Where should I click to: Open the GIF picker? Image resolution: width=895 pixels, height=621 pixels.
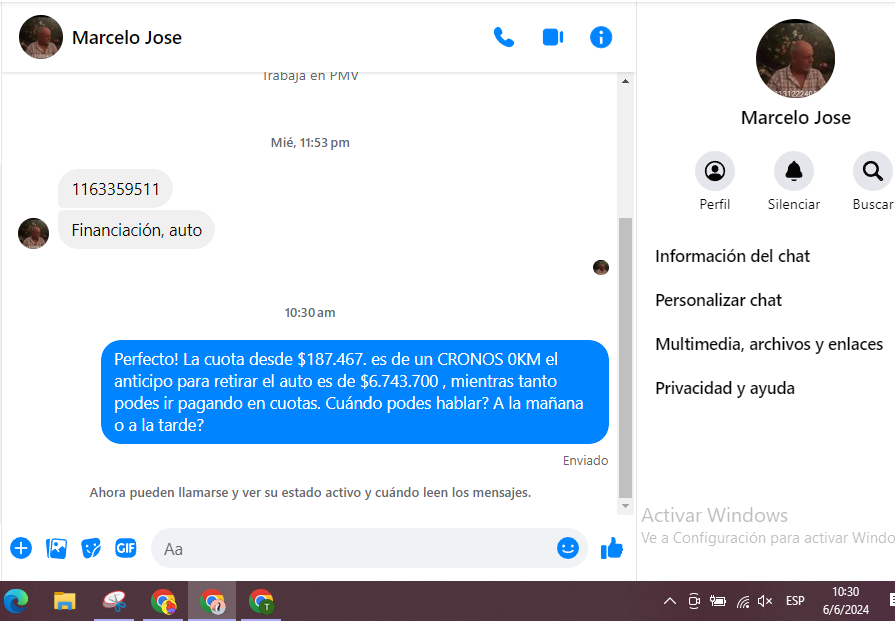125,548
